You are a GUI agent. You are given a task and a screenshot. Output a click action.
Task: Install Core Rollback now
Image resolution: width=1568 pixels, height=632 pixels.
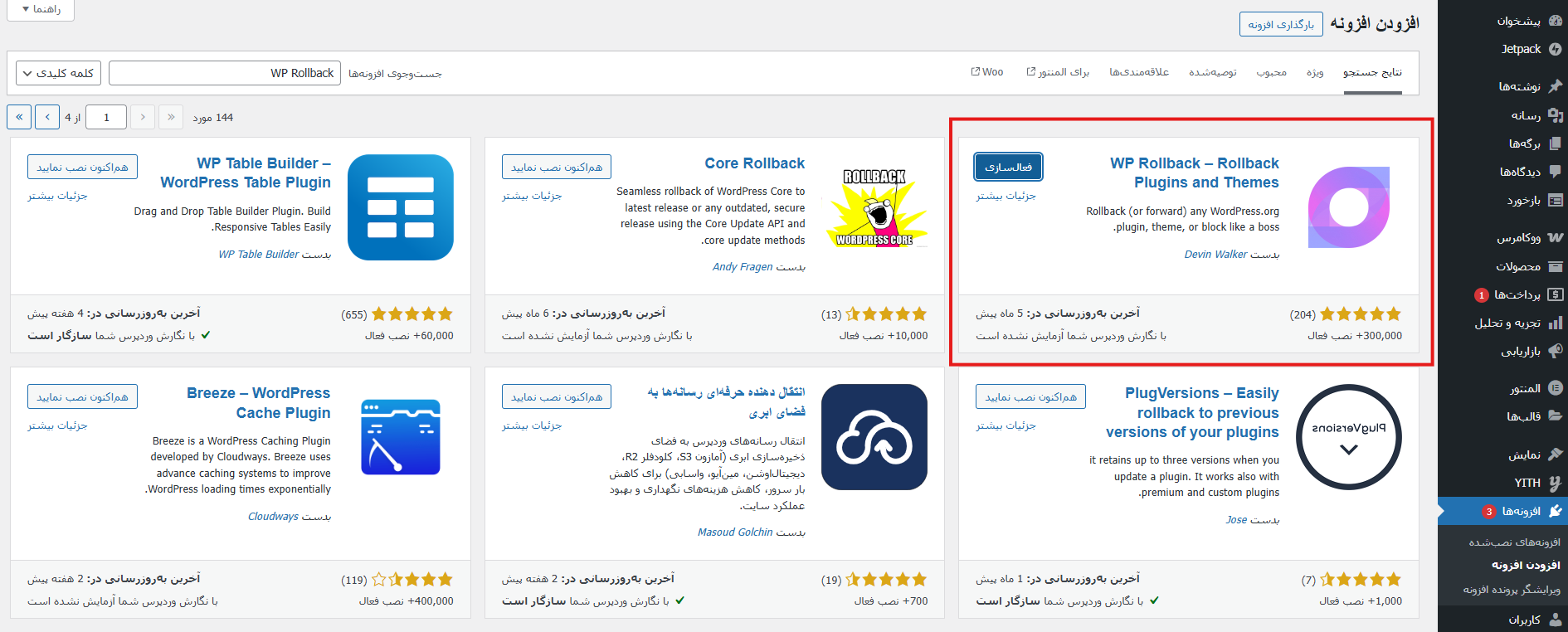click(x=557, y=167)
